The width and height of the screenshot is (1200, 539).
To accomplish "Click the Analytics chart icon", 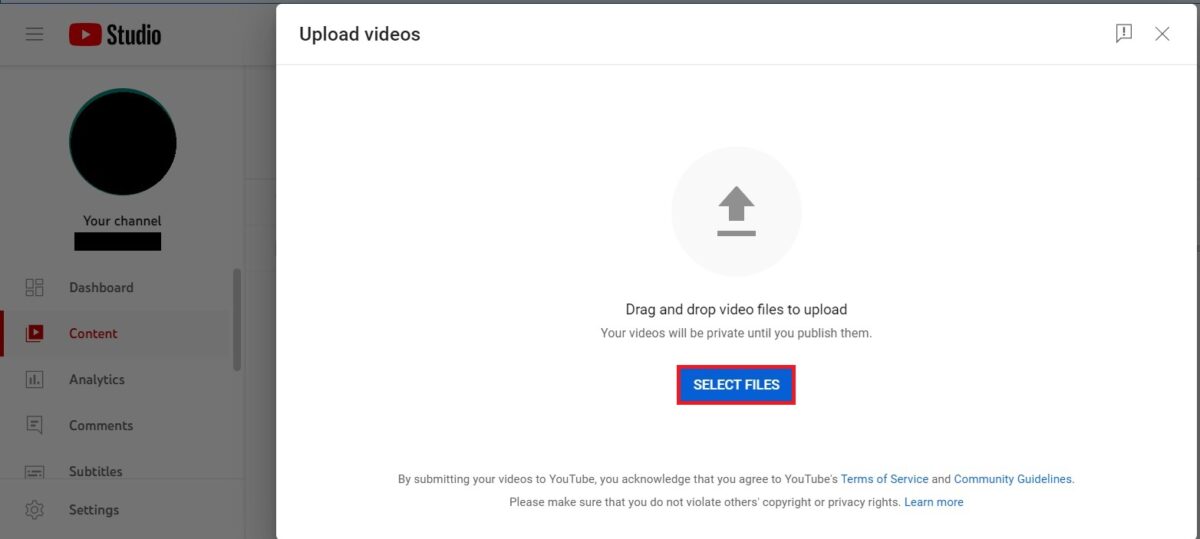I will click(x=34, y=380).
